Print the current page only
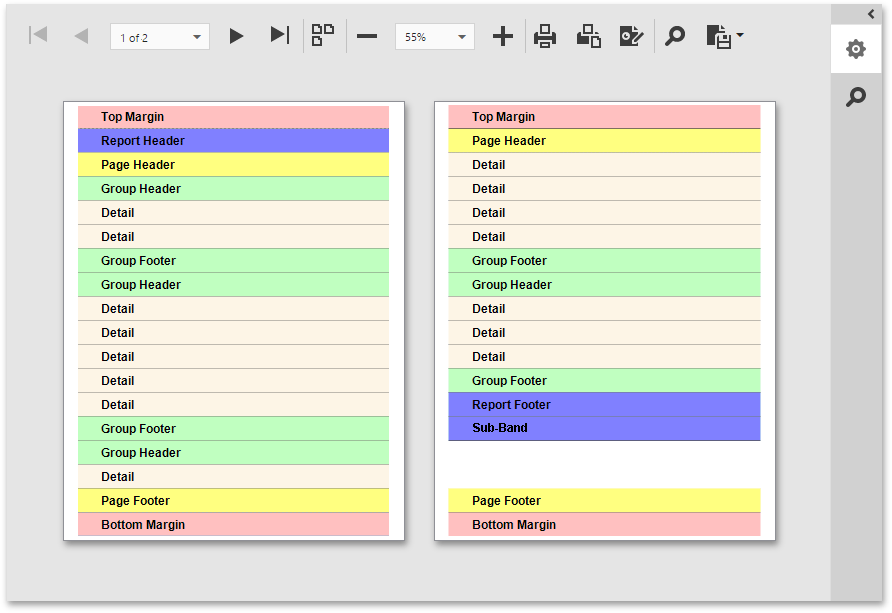892x613 pixels. (588, 36)
